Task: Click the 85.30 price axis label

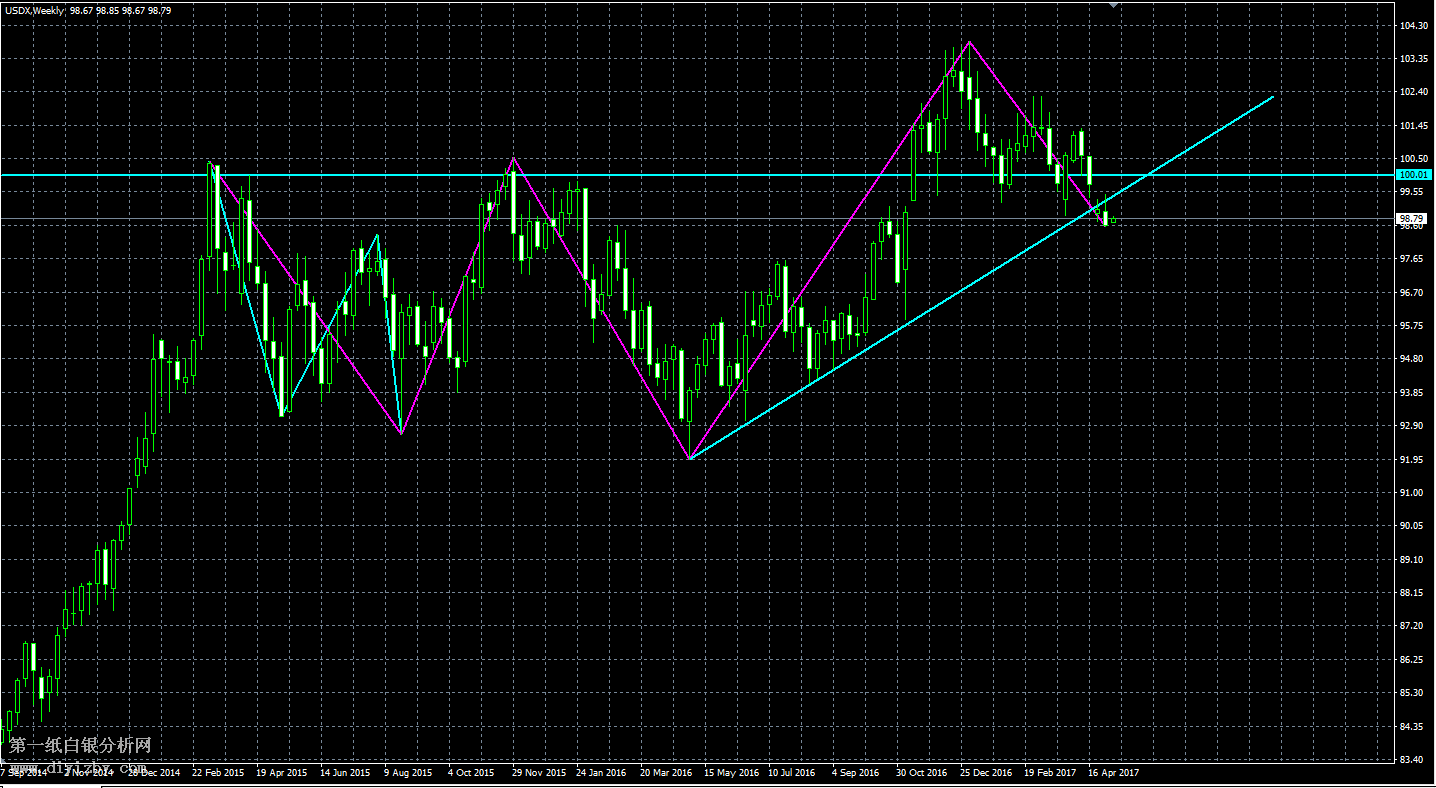Action: (1412, 693)
